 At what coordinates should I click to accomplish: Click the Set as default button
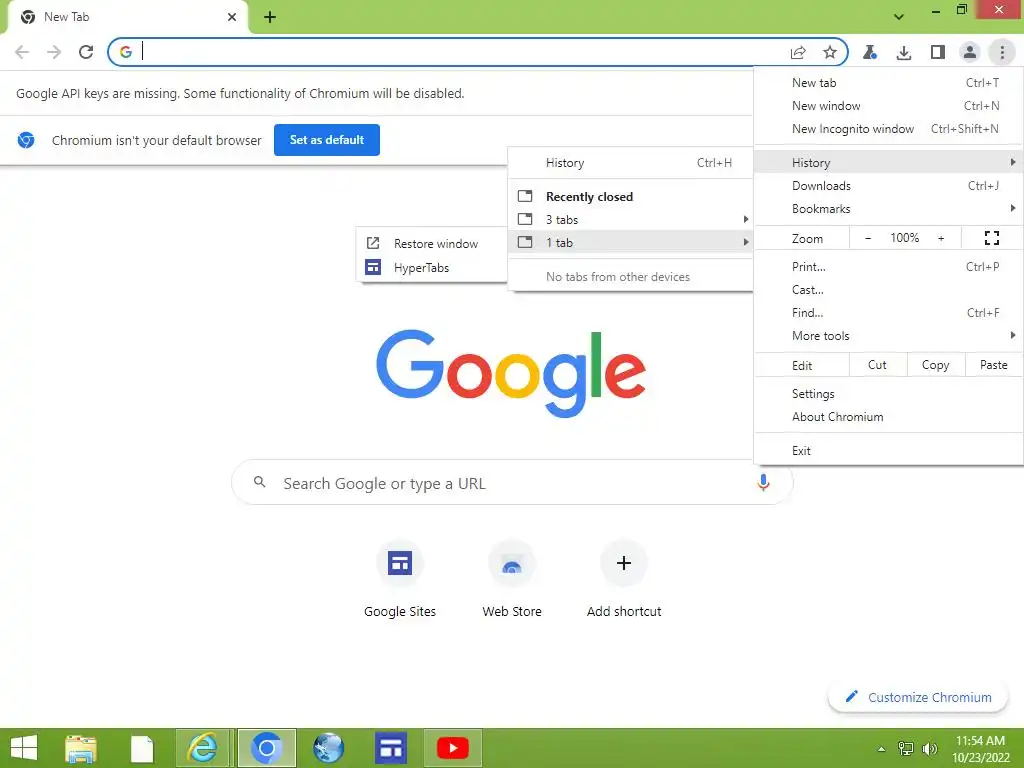[x=327, y=140]
